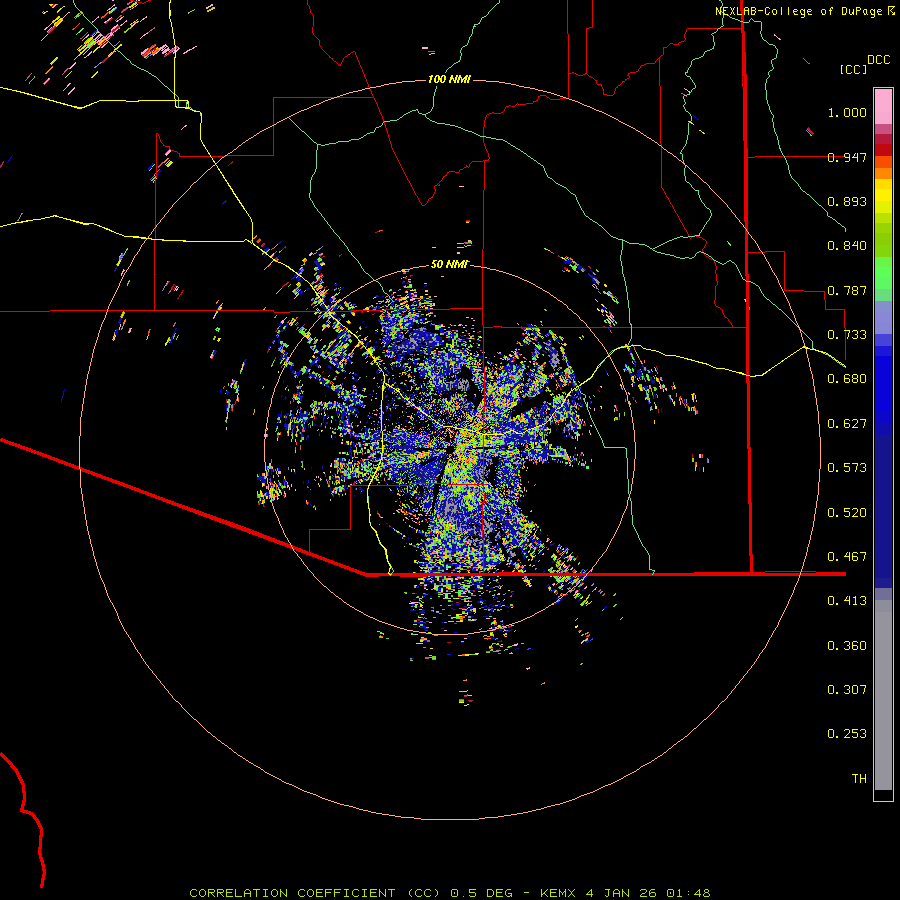This screenshot has height=900, width=900.
Task: Select the 0.787 scale value
Action: 847,290
